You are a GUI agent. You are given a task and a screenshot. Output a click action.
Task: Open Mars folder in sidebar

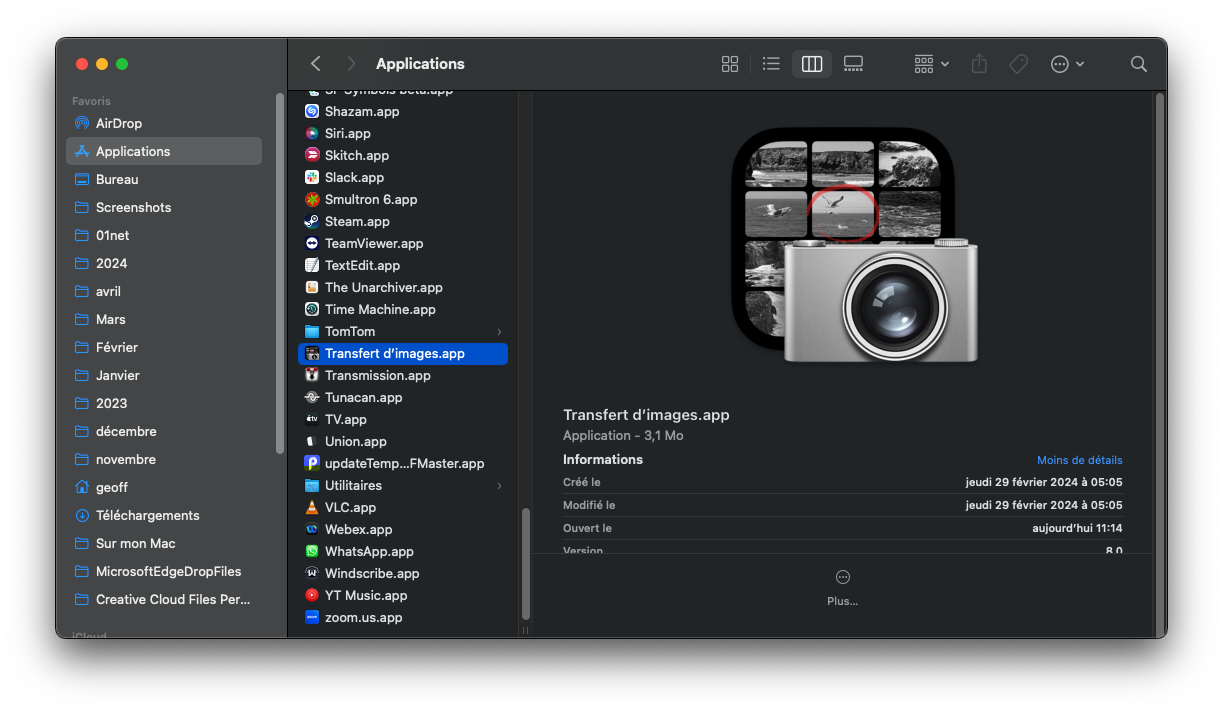coord(164,319)
